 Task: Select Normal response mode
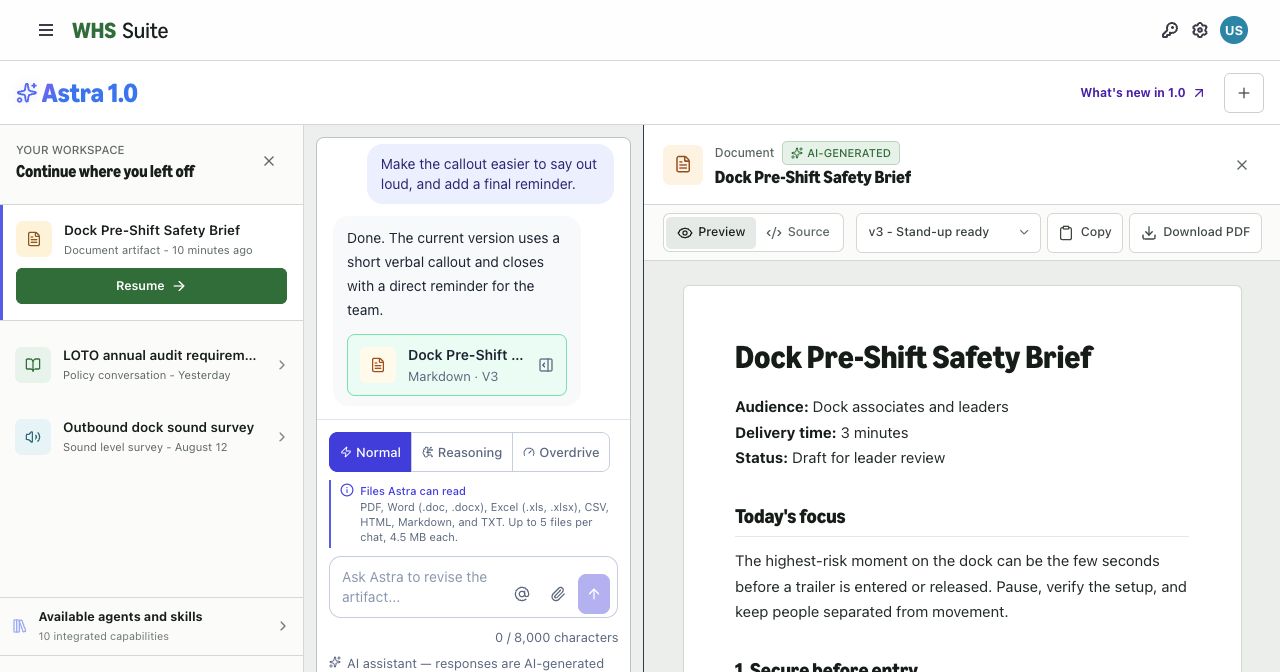click(x=370, y=452)
